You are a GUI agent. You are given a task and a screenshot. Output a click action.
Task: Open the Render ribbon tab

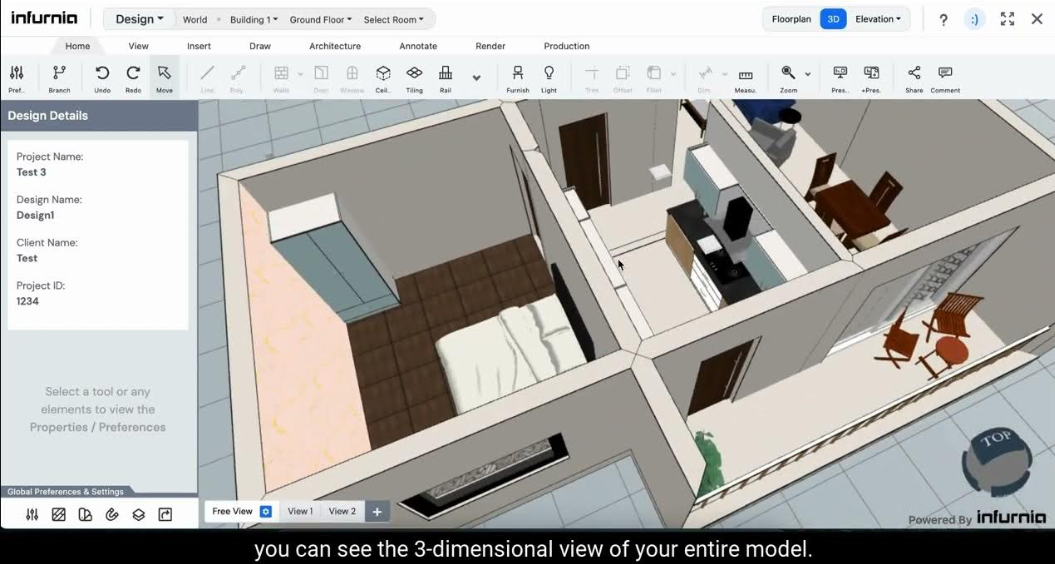point(490,46)
